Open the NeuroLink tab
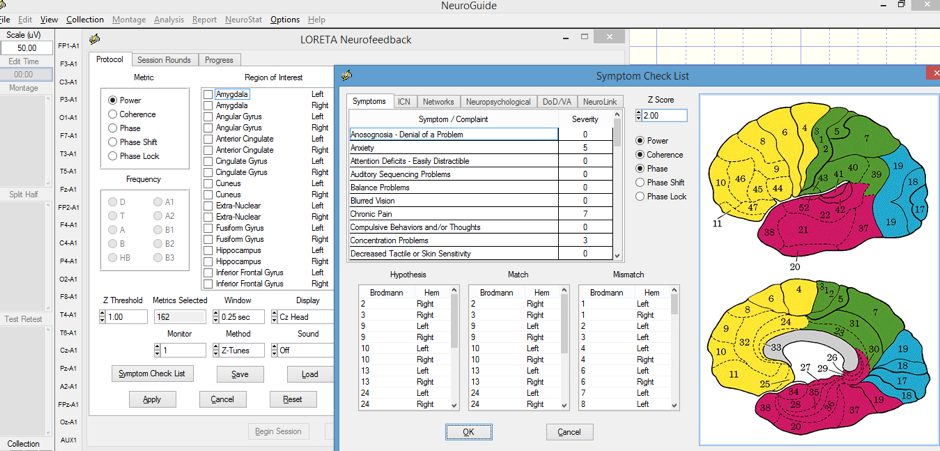Viewport: 940px width, 451px height. [x=599, y=101]
